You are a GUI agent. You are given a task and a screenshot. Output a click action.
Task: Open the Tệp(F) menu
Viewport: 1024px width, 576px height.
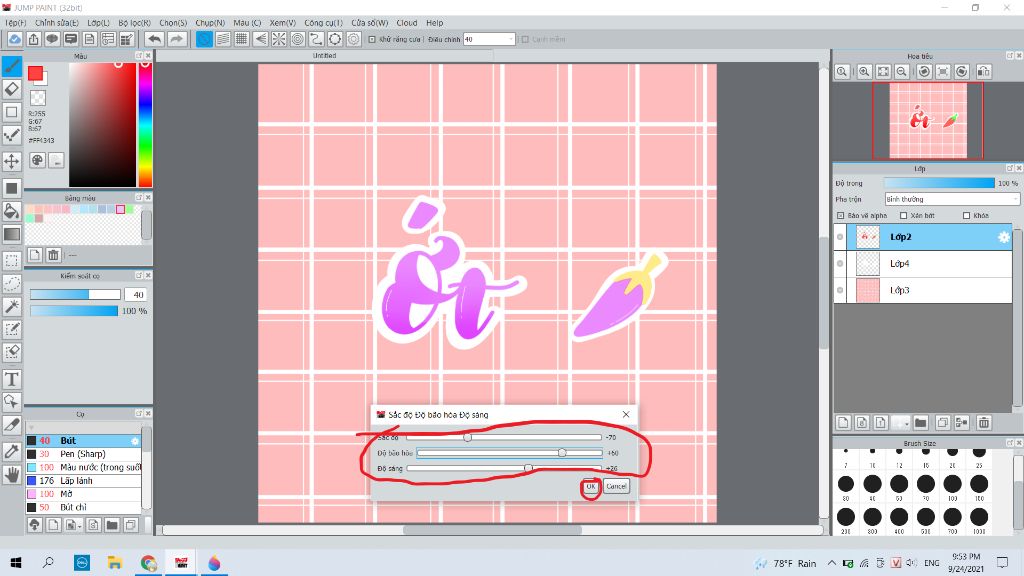click(x=16, y=22)
